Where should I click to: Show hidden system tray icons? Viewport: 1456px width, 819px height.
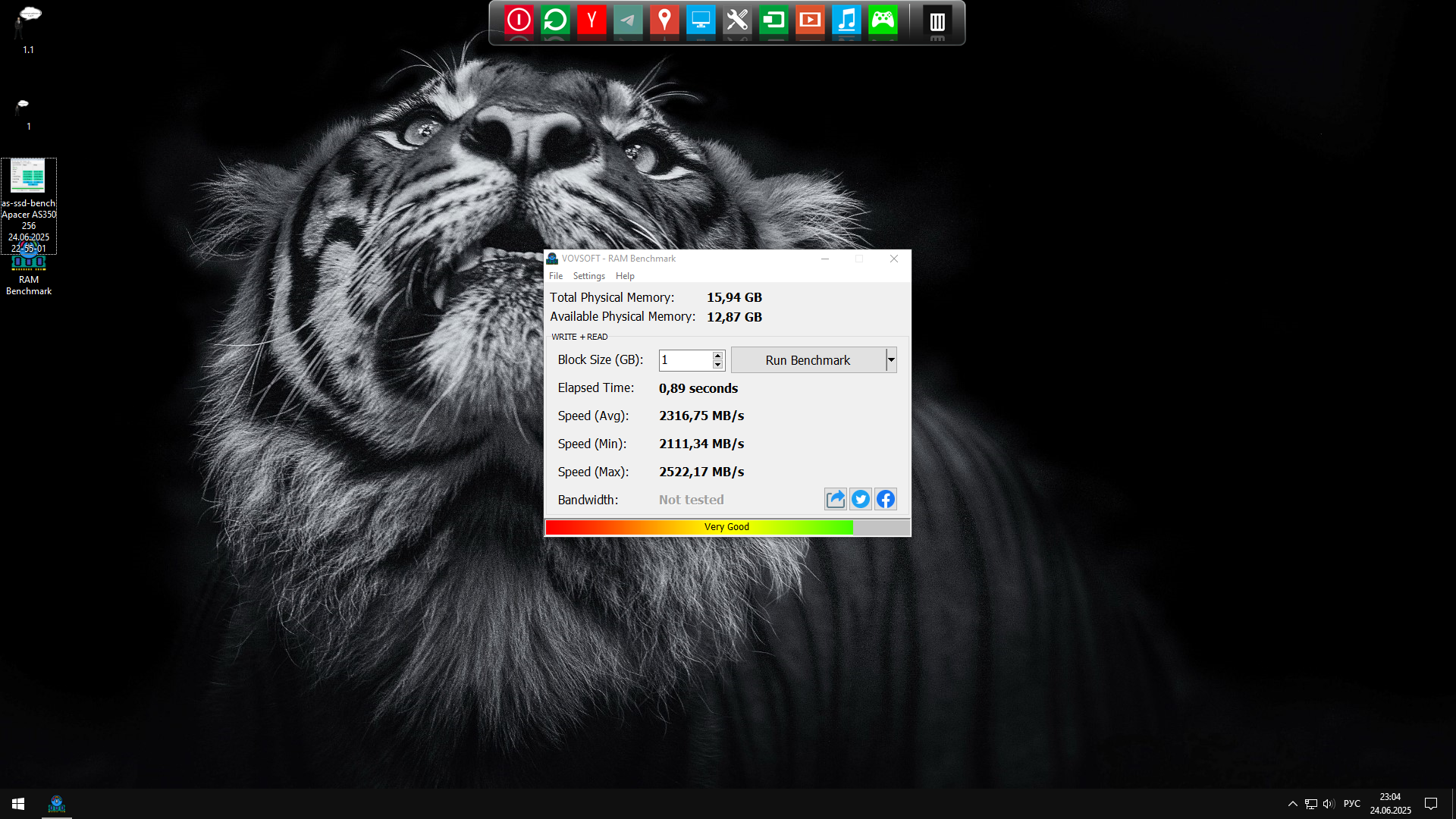(1292, 804)
